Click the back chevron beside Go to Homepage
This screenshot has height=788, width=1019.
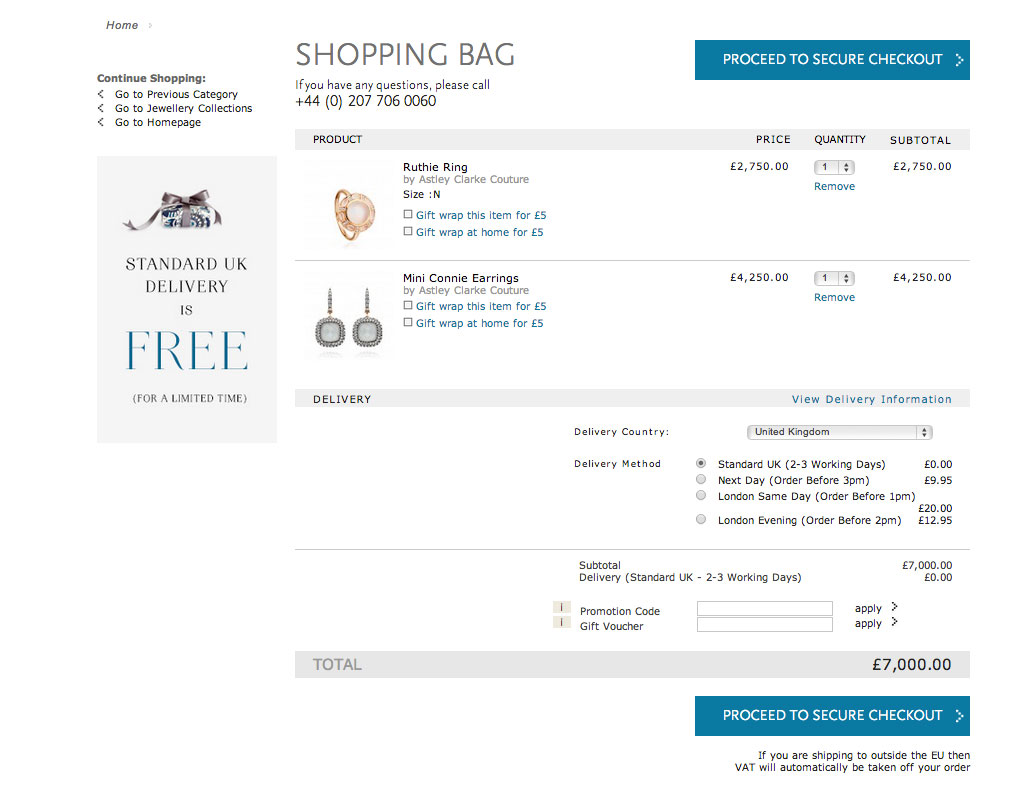click(x=101, y=122)
